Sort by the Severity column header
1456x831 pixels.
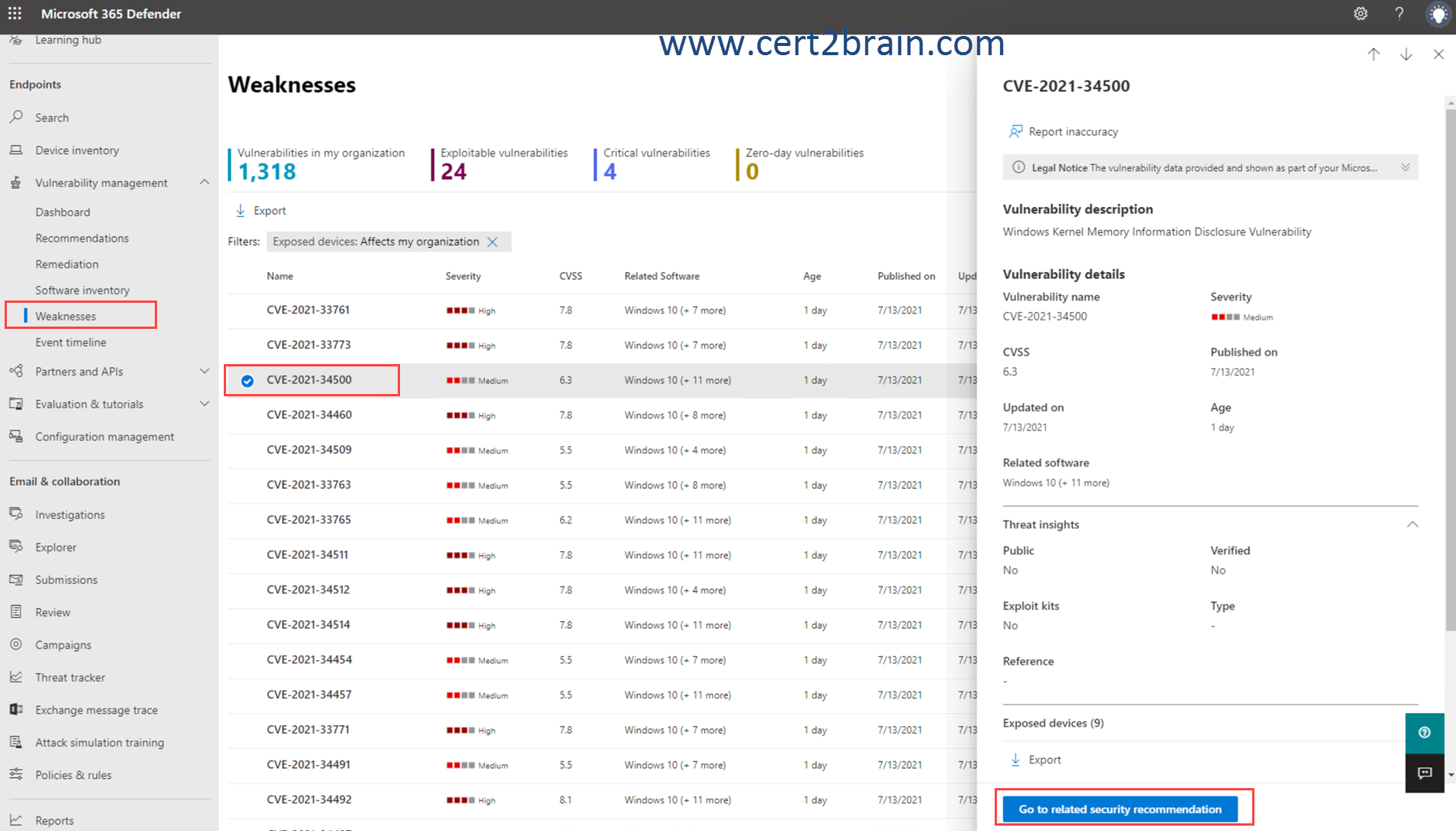click(464, 276)
